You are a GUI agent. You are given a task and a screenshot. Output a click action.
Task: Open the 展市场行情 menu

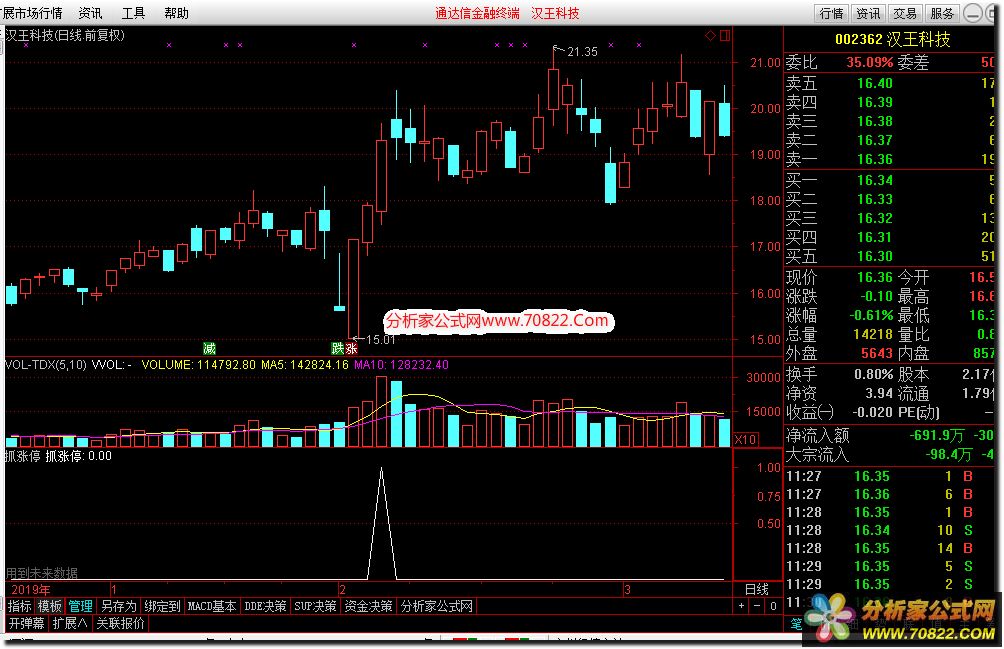[32, 13]
